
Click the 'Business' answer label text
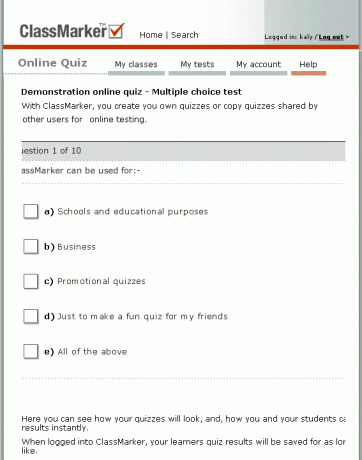click(x=76, y=247)
